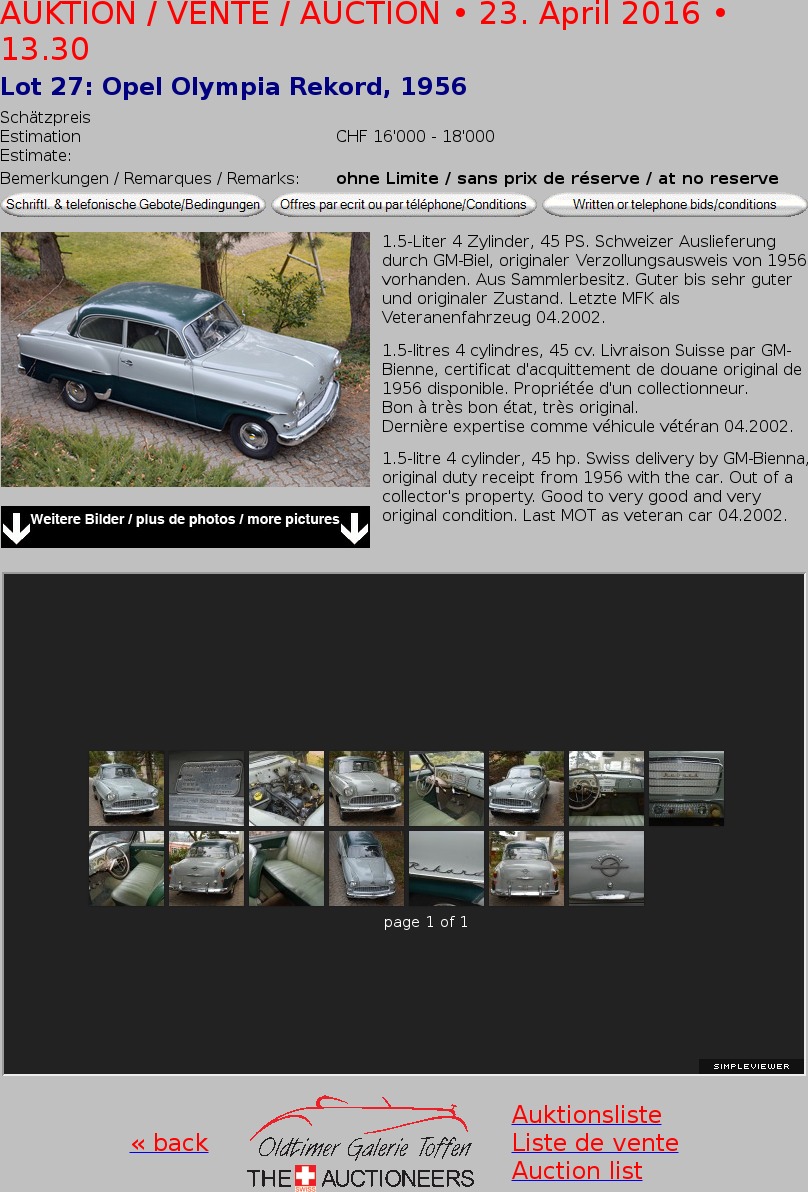The image size is (808, 1192).
Task: Open the steering wheel and pedals thumbnail
Action: tap(446, 788)
